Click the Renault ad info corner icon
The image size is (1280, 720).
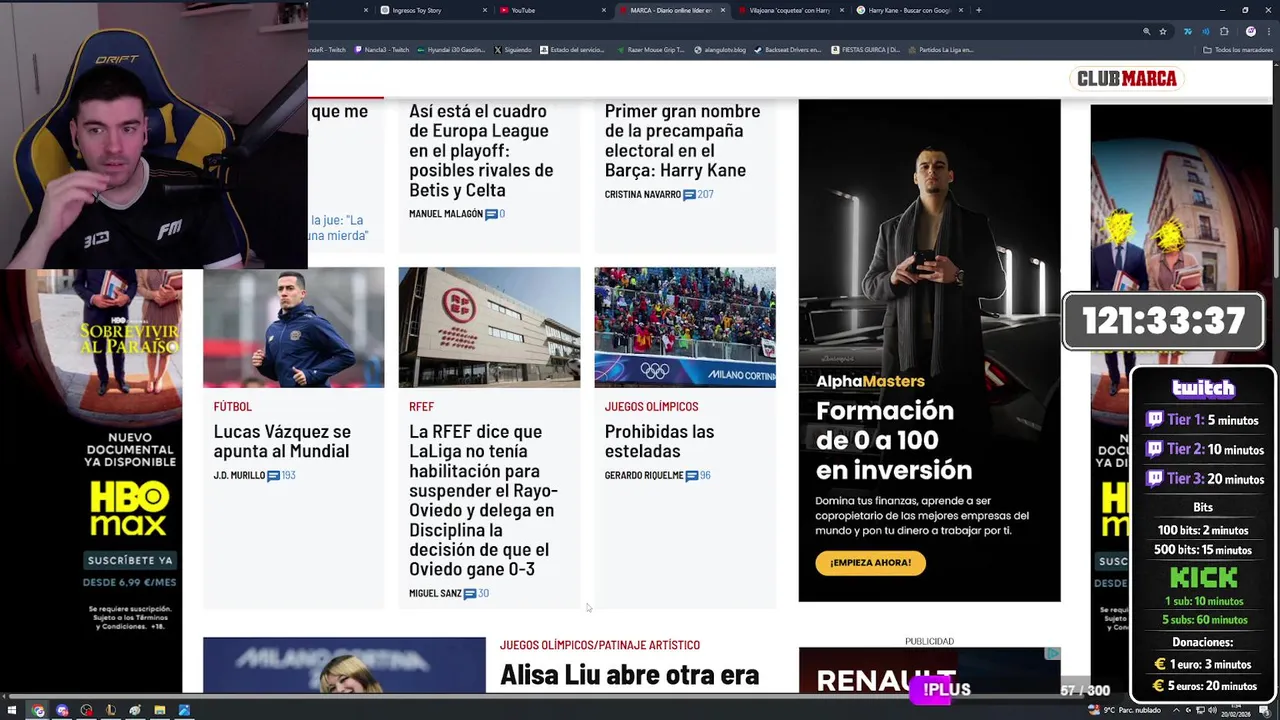[1052, 653]
